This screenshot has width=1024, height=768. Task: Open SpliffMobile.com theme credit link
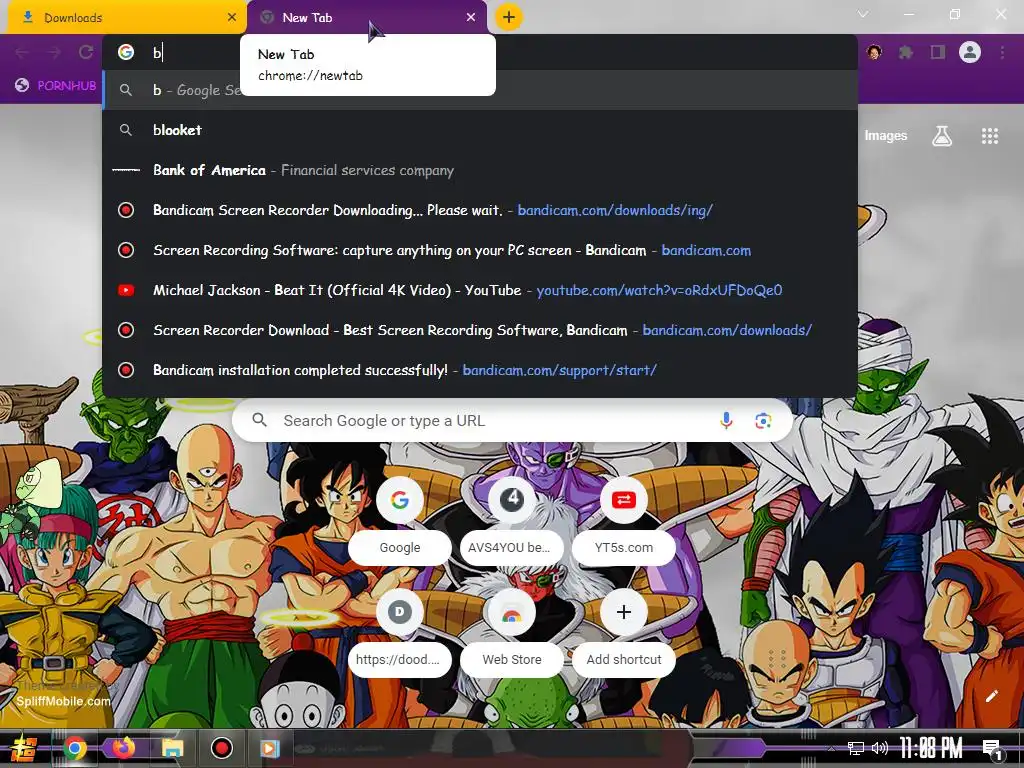click(x=63, y=701)
